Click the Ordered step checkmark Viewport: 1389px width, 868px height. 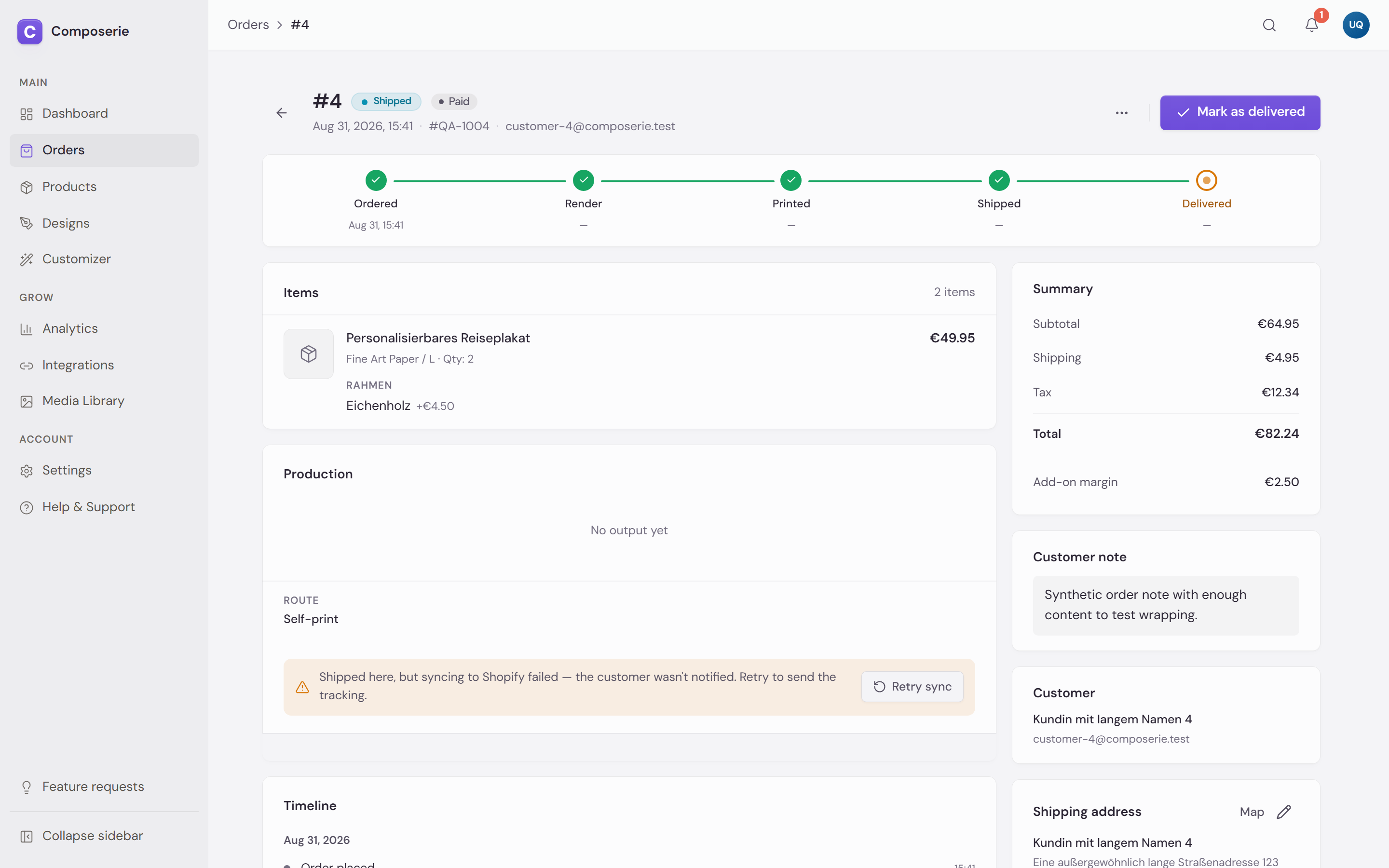click(x=376, y=180)
